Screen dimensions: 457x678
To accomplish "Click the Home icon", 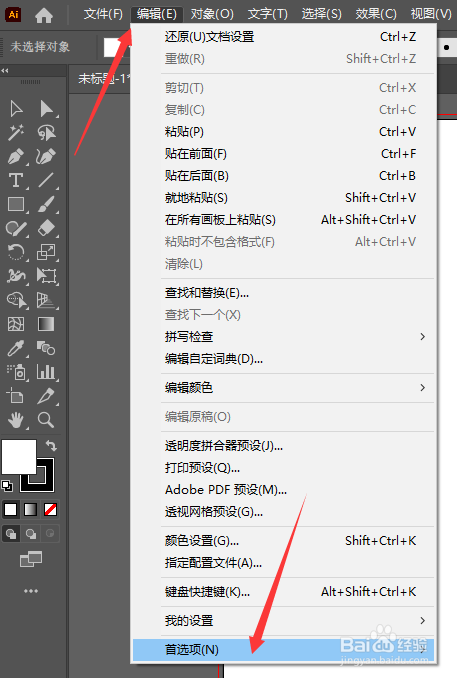I will click(x=44, y=15).
